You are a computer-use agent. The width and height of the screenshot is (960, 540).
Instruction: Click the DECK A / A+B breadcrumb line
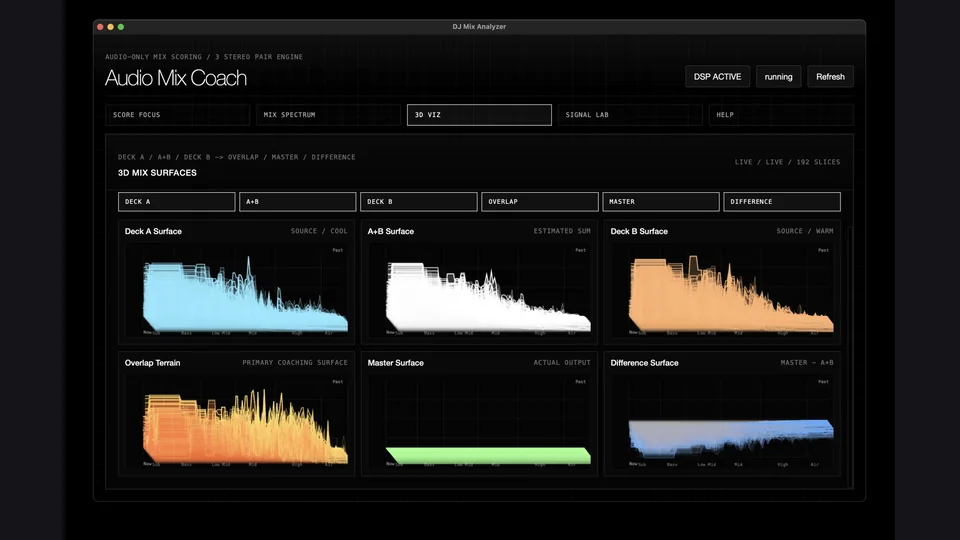pyautogui.click(x=236, y=157)
